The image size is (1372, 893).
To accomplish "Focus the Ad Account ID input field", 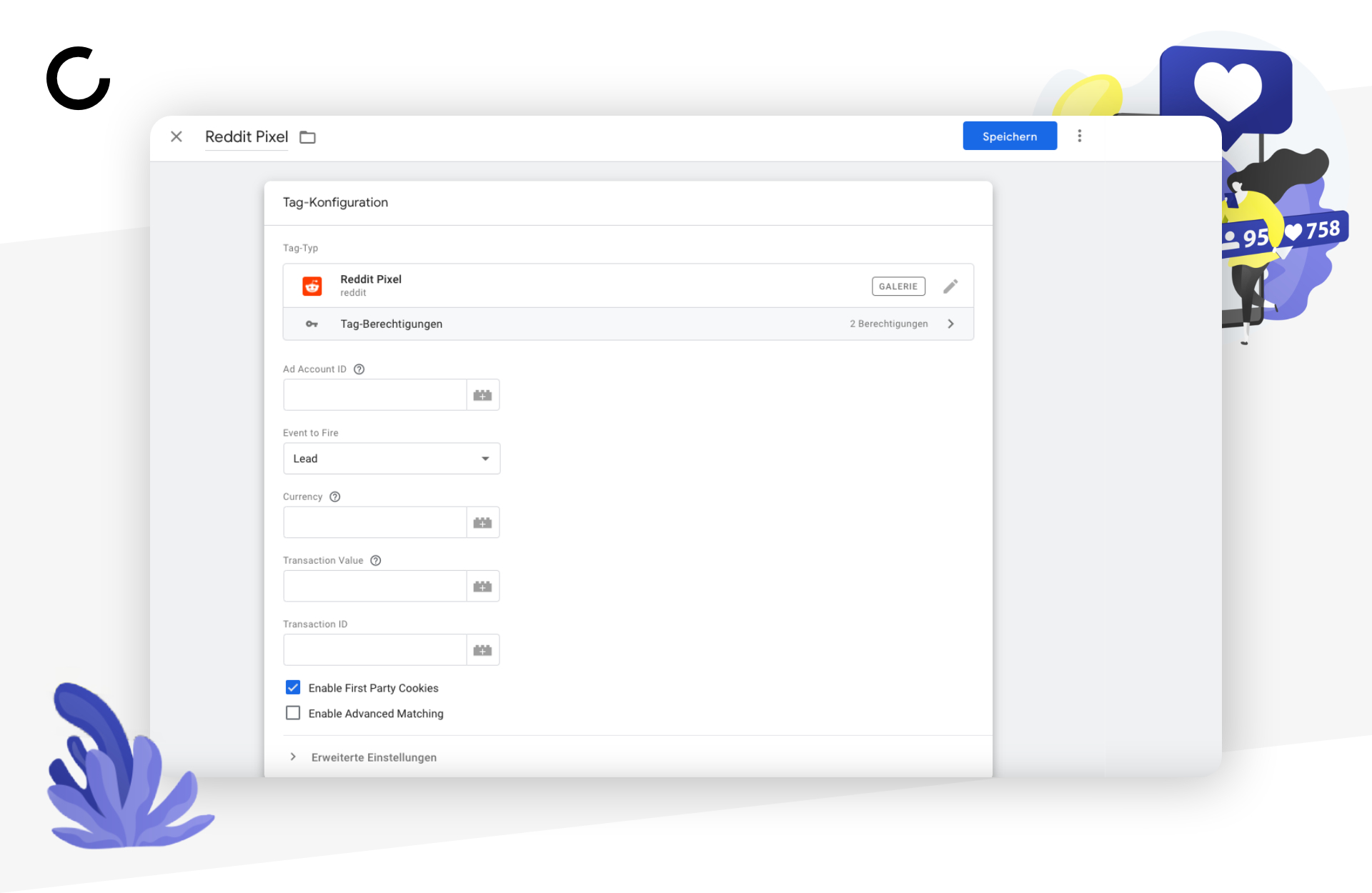I will (x=375, y=395).
